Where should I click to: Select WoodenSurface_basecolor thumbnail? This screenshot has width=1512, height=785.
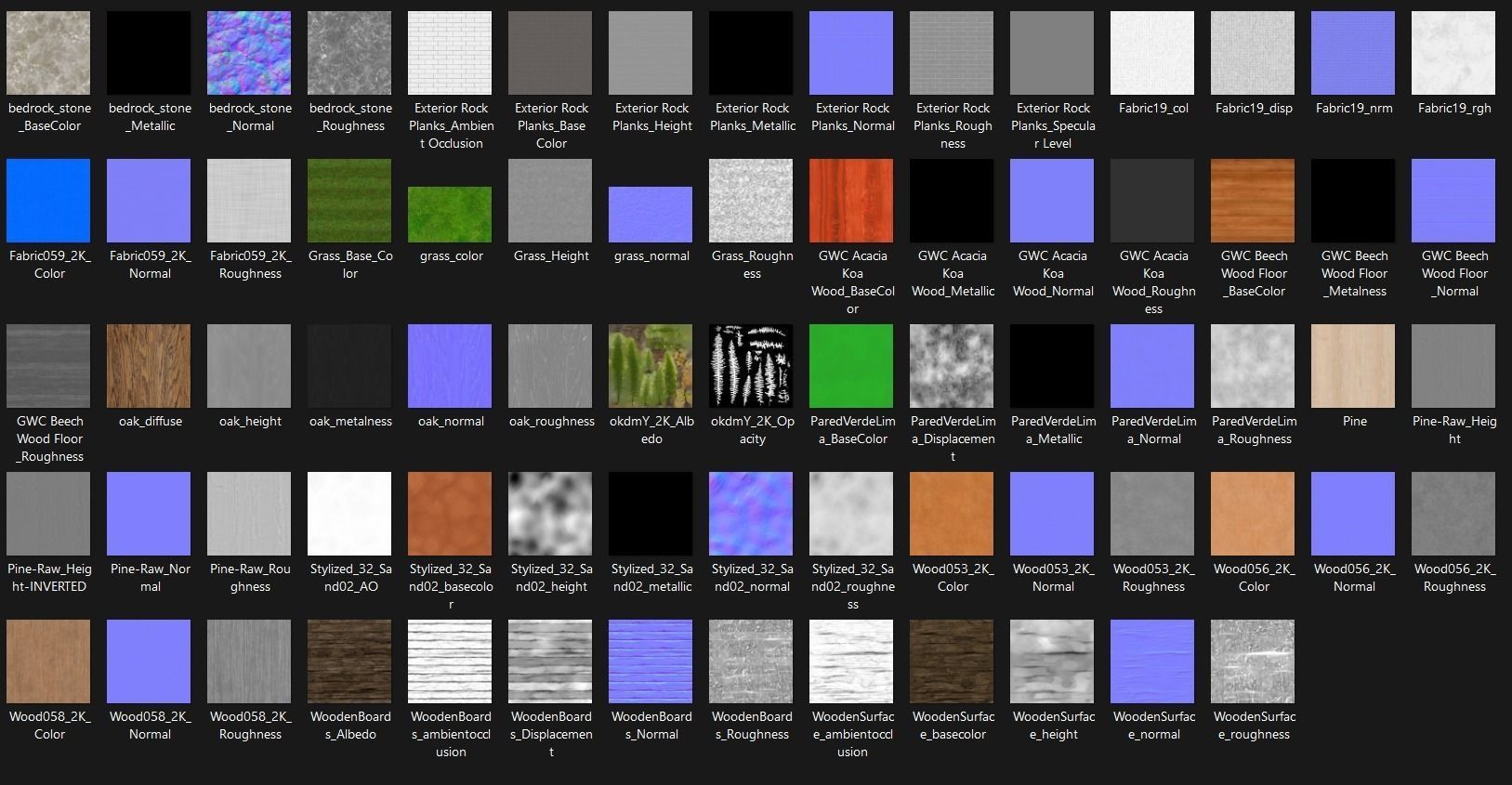[952, 661]
